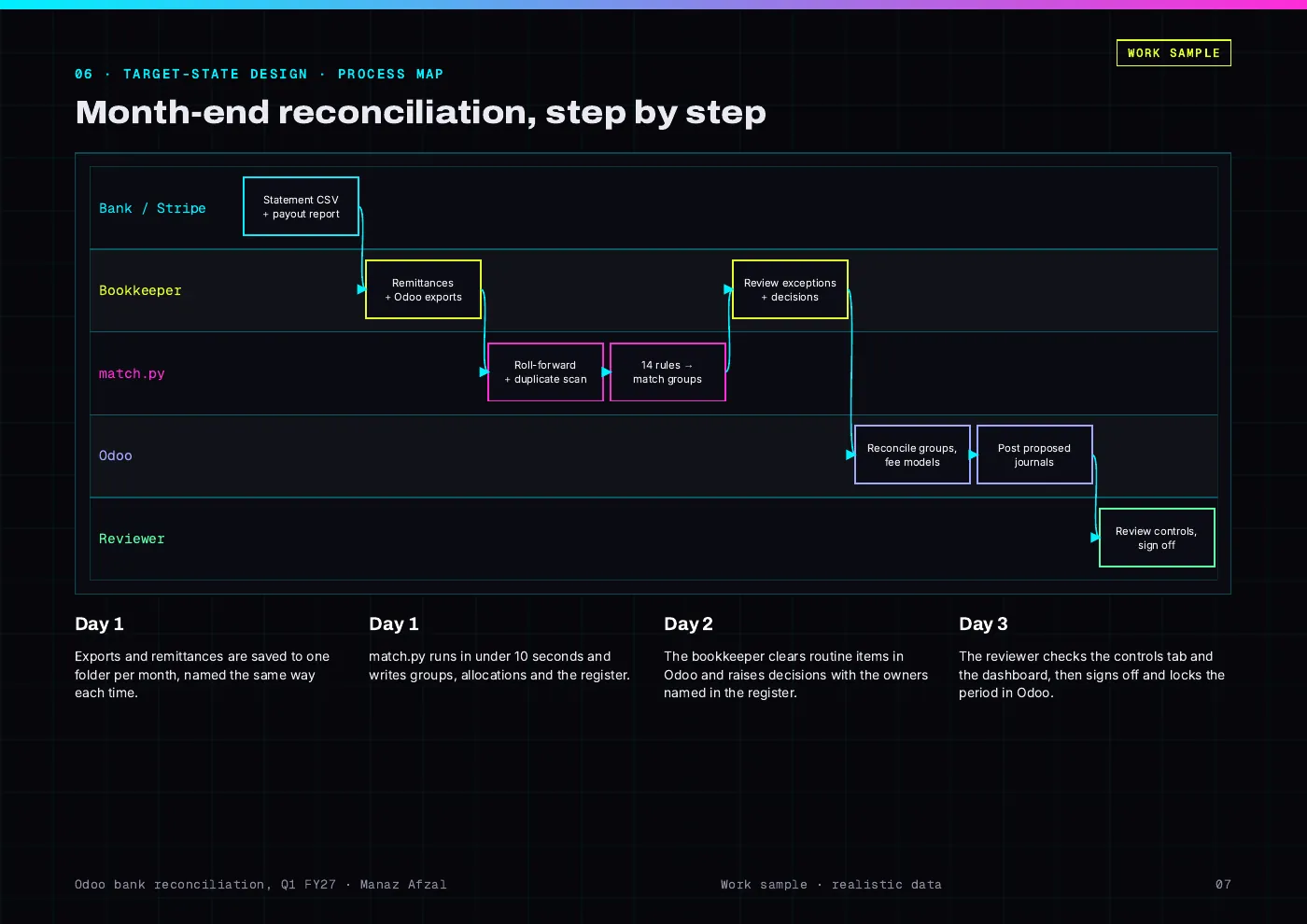1307x924 pixels.
Task: Select the page number "07"
Action: (1223, 884)
